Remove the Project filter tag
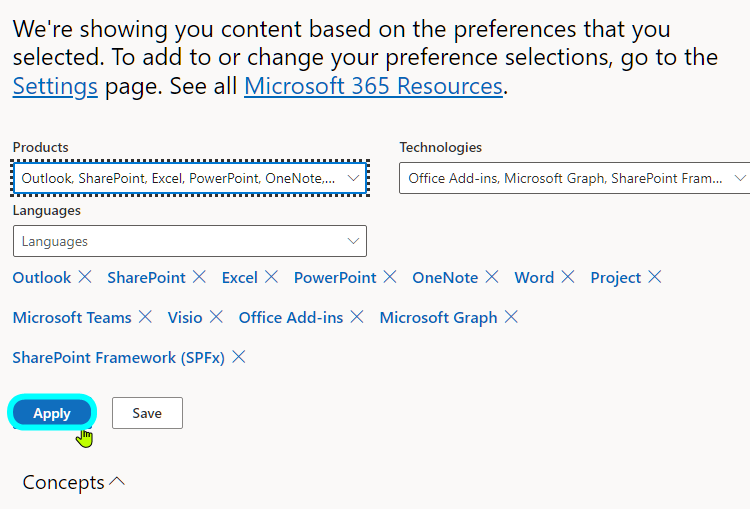This screenshot has height=509, width=750. 655,277
